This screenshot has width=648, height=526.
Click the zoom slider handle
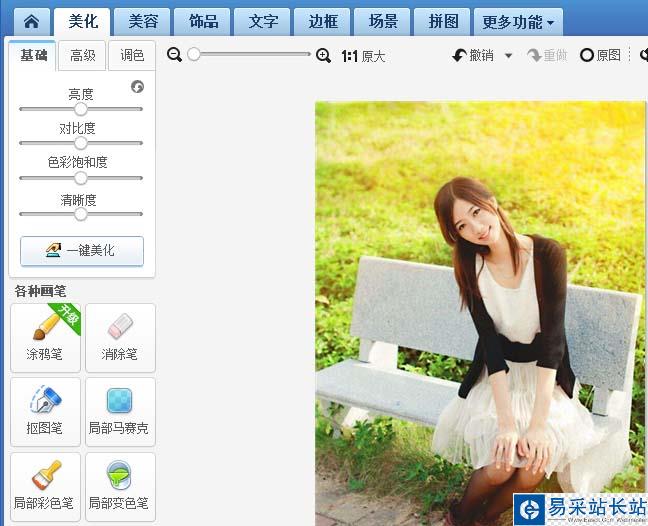[x=193, y=54]
